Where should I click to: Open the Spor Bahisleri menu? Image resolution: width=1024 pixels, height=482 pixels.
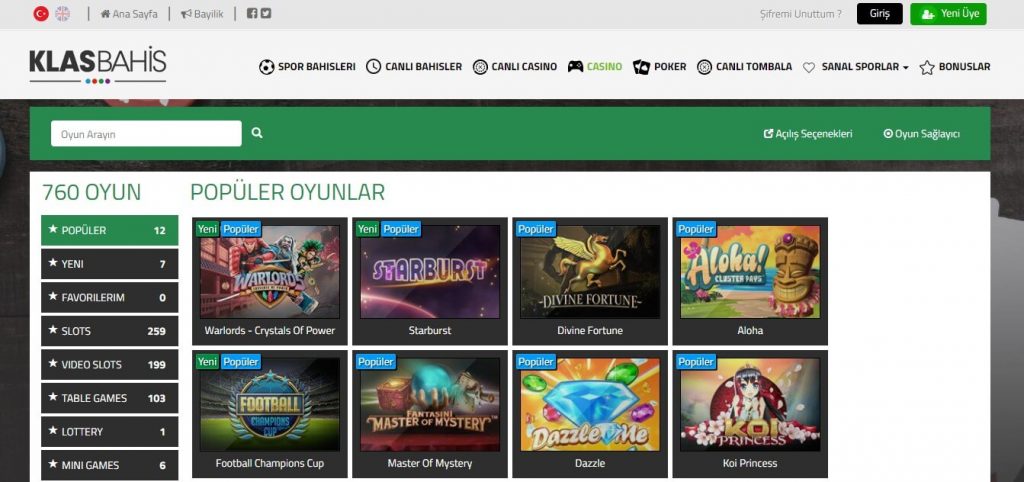click(317, 67)
